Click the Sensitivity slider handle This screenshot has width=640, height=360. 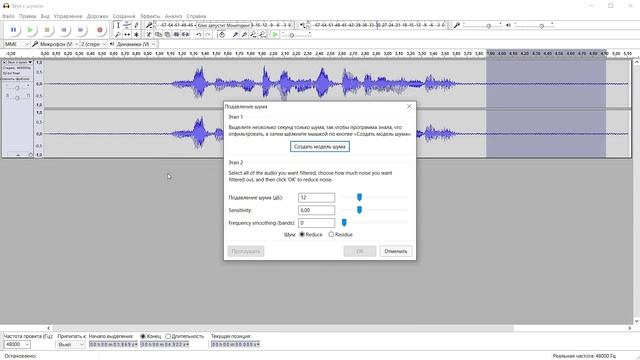pyautogui.click(x=359, y=210)
